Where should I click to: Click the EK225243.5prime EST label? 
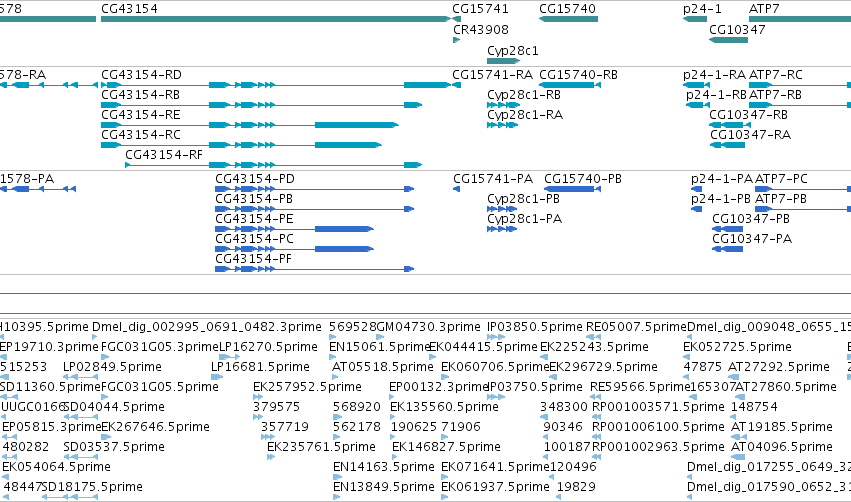tap(594, 347)
